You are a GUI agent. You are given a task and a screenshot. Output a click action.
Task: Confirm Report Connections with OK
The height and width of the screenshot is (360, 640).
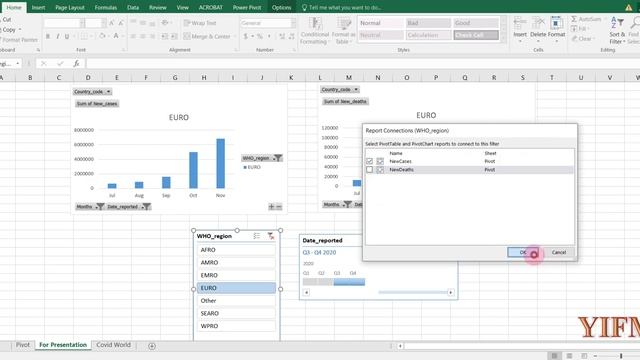523,252
